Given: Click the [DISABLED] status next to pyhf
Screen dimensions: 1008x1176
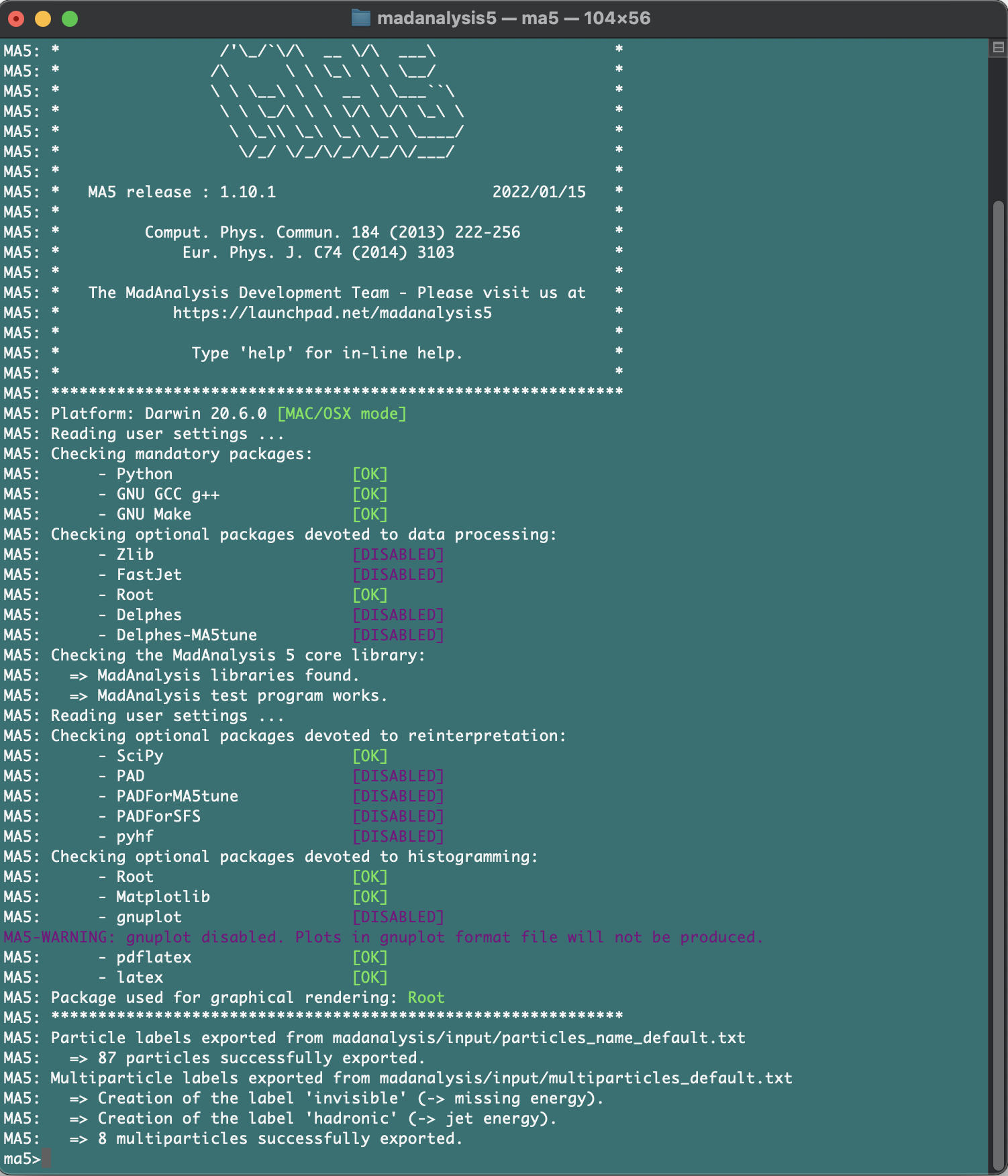Looking at the screenshot, I should tap(398, 836).
